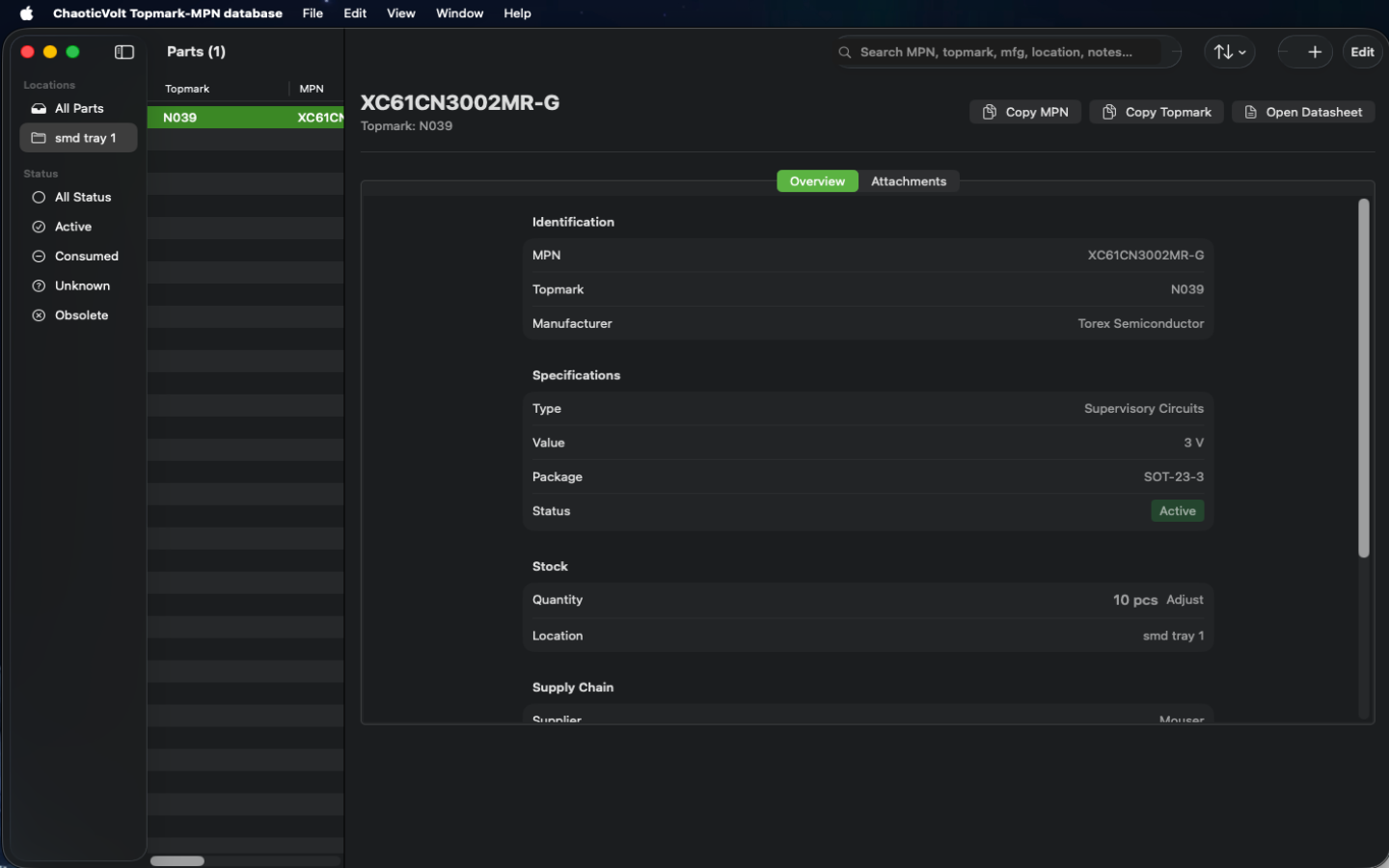Open the File menu
This screenshot has width=1389, height=868.
click(313, 14)
